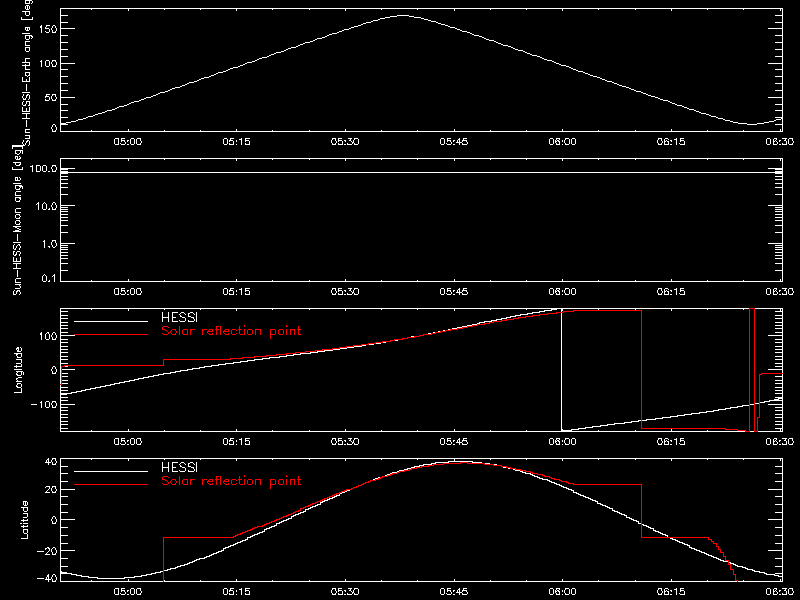
Task: Click 05:30 label under Earth angle plot
Action: (345, 142)
